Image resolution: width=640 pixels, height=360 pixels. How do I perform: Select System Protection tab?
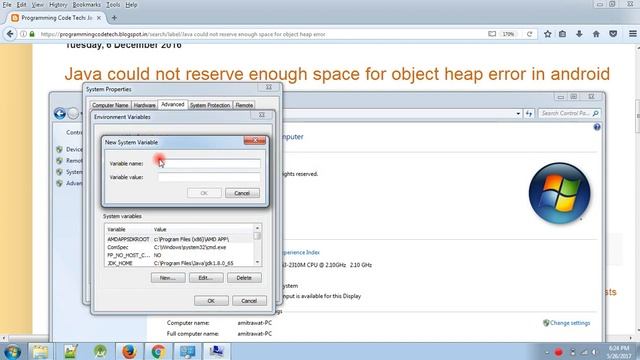pos(210,105)
